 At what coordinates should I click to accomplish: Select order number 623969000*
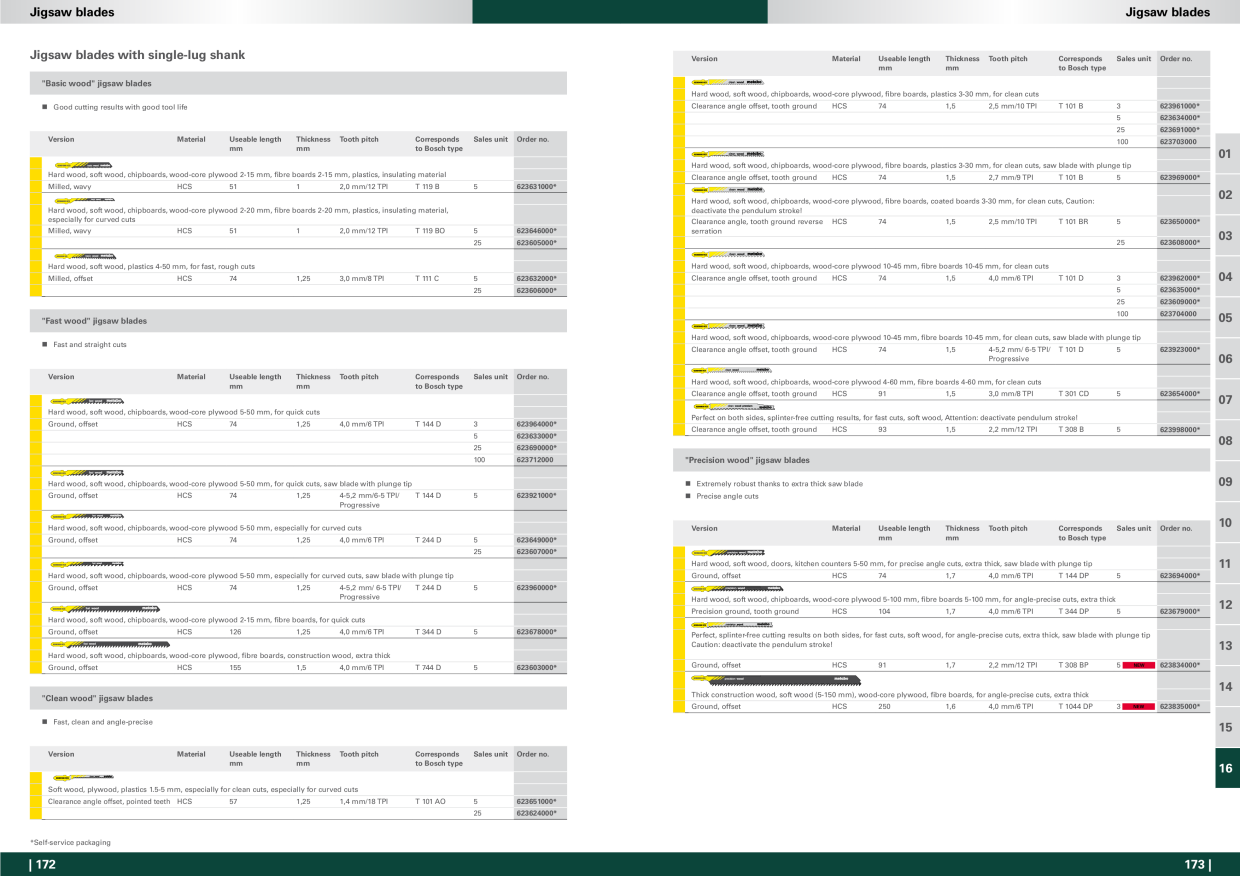coord(1179,178)
